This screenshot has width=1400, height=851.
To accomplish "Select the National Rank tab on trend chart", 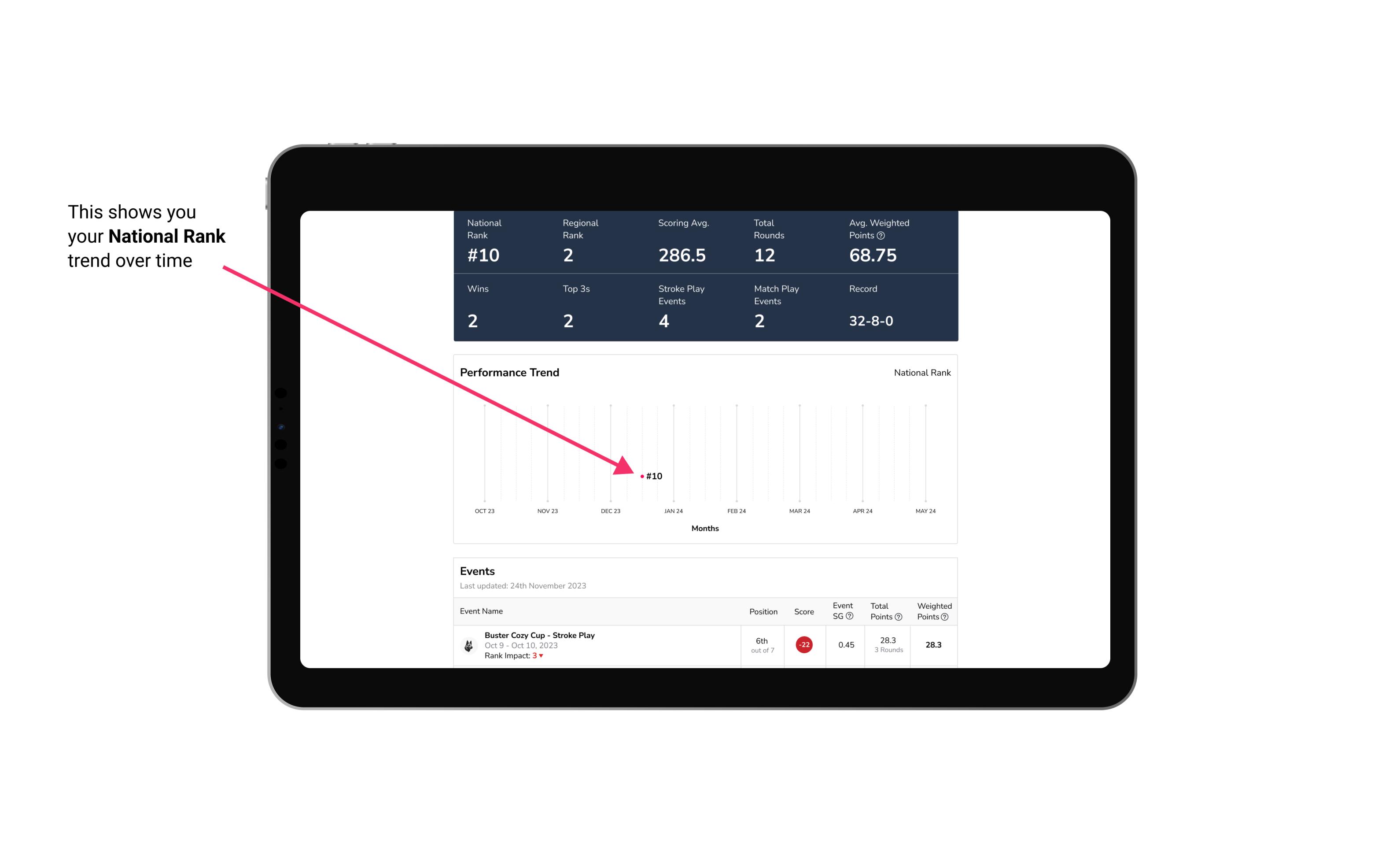I will coord(921,372).
